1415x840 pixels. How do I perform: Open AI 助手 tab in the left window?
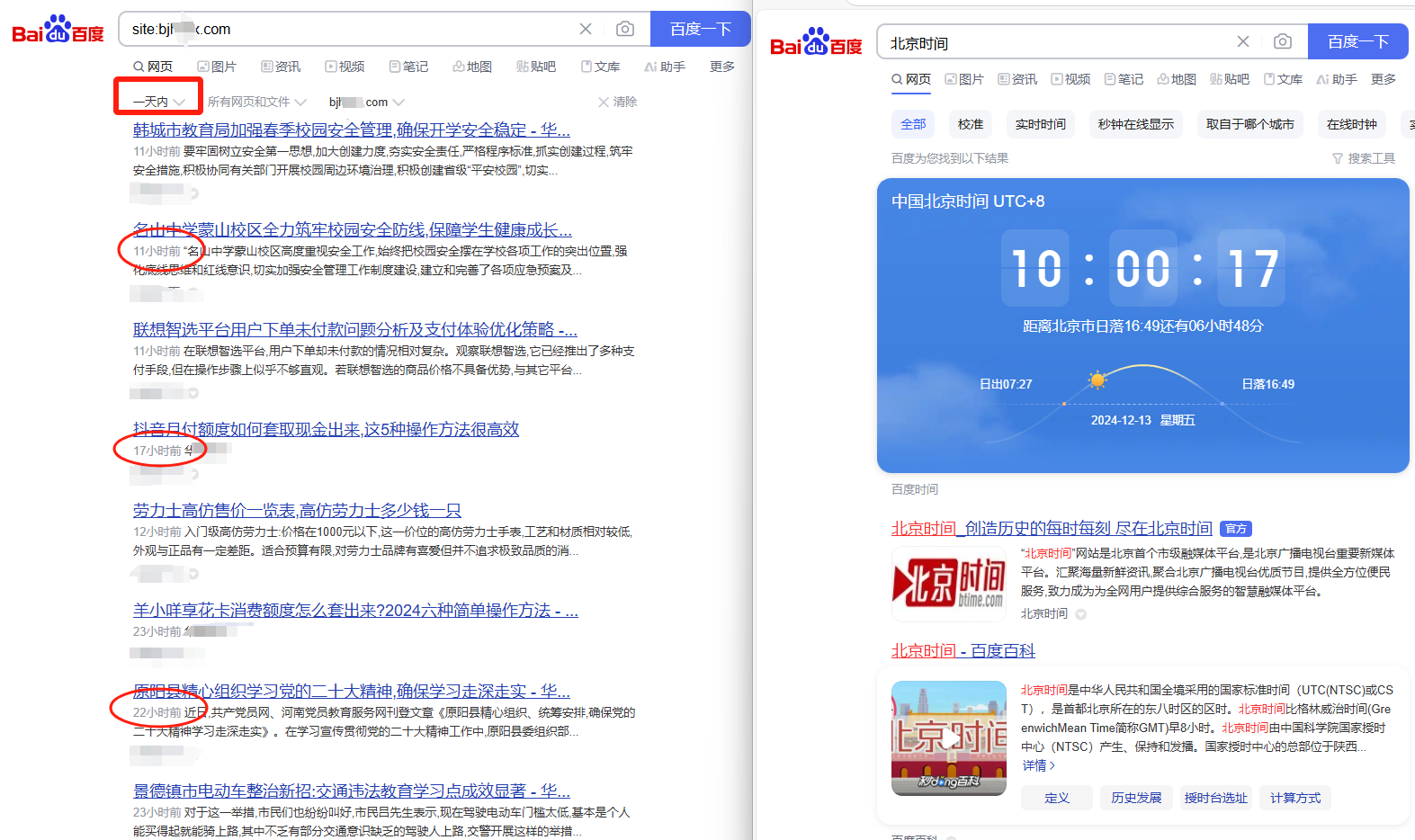point(665,67)
